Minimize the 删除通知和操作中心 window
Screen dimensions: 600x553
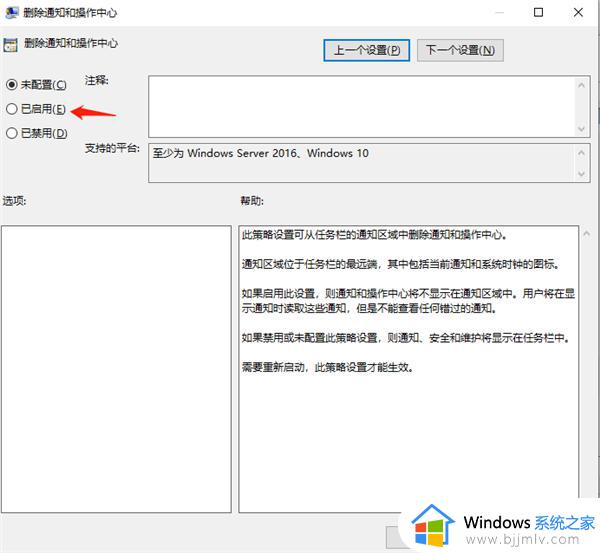499,13
